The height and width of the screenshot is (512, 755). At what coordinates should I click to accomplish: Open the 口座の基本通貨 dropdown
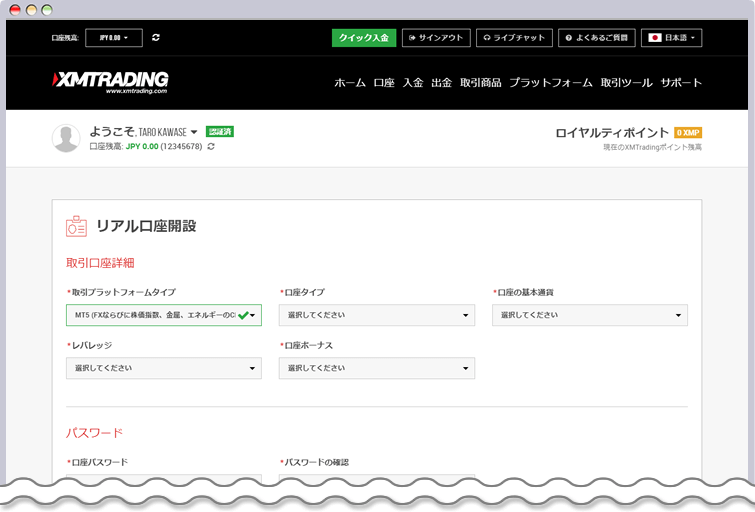point(590,315)
